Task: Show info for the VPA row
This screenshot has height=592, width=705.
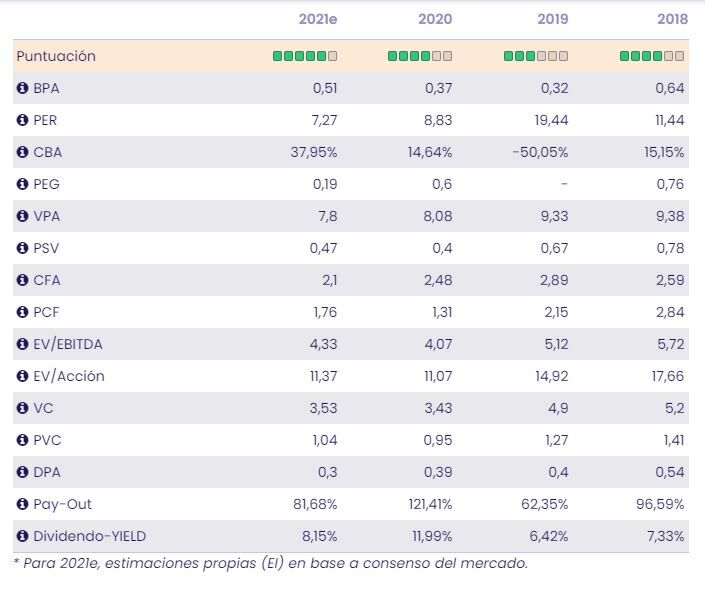Action: [x=23, y=216]
